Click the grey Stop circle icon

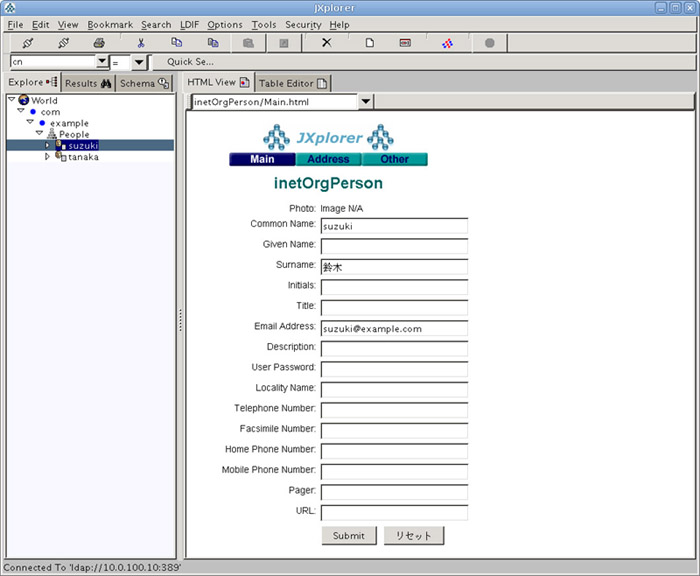(x=490, y=43)
